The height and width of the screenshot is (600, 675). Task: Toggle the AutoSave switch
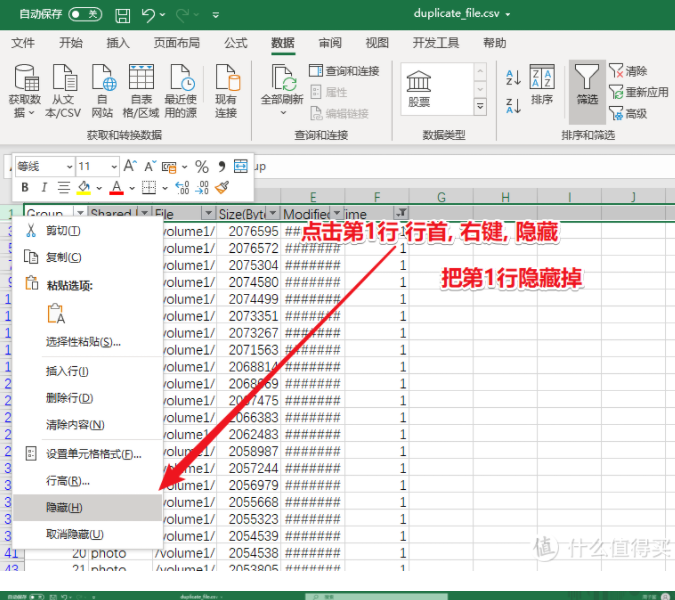(x=84, y=15)
